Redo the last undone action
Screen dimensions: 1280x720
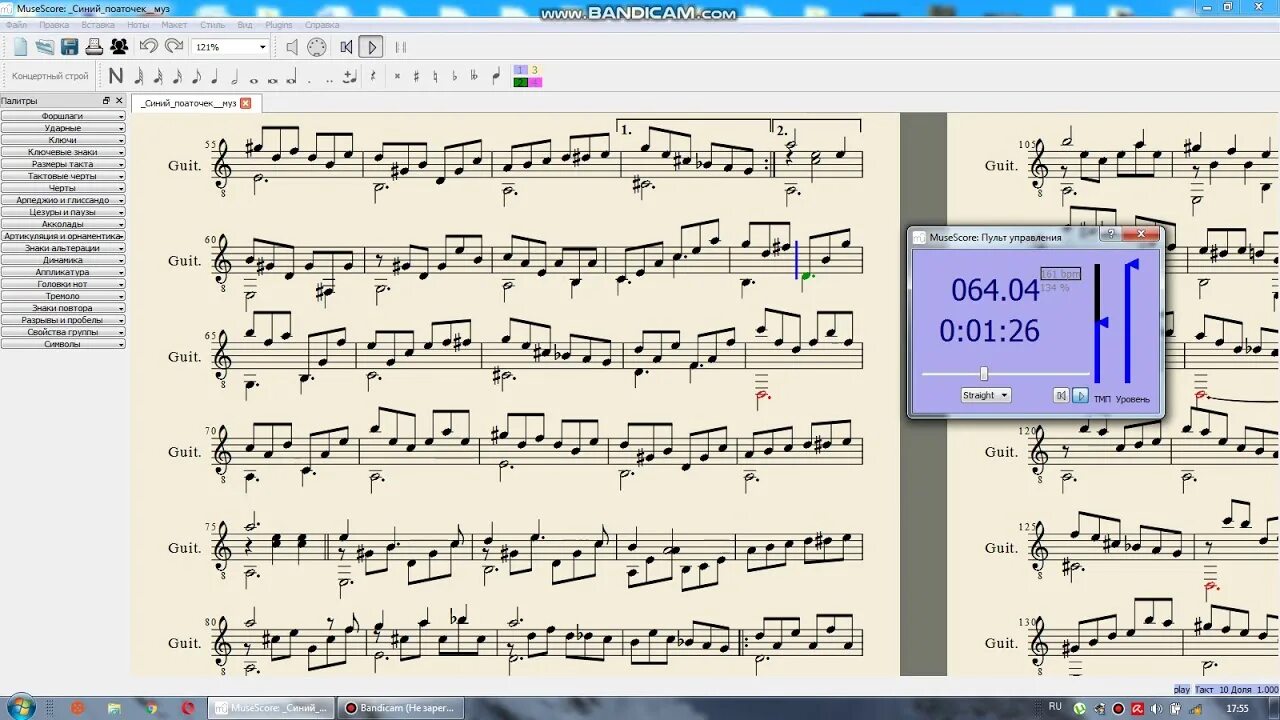pyautogui.click(x=174, y=46)
